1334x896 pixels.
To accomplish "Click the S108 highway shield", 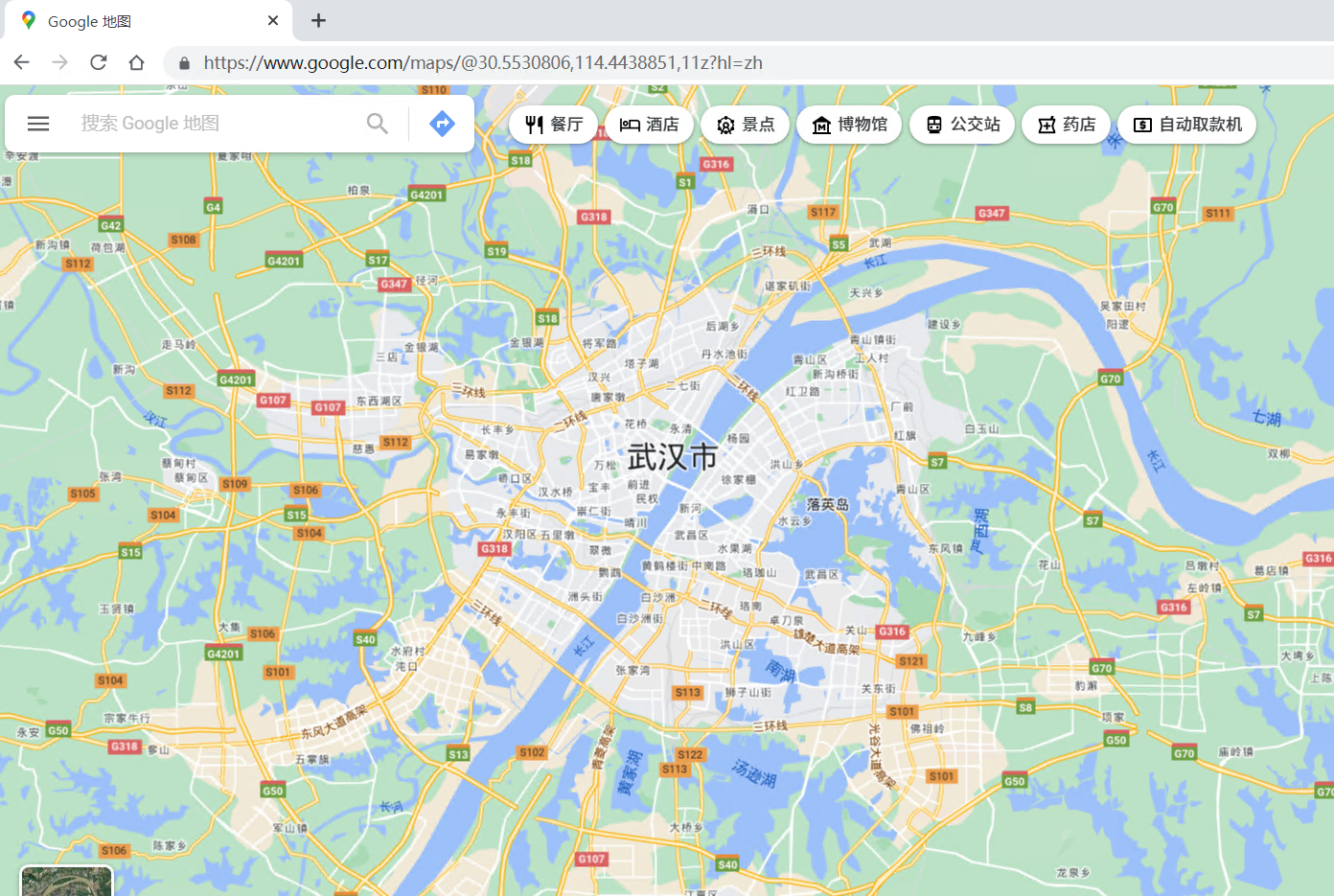I will [x=183, y=240].
